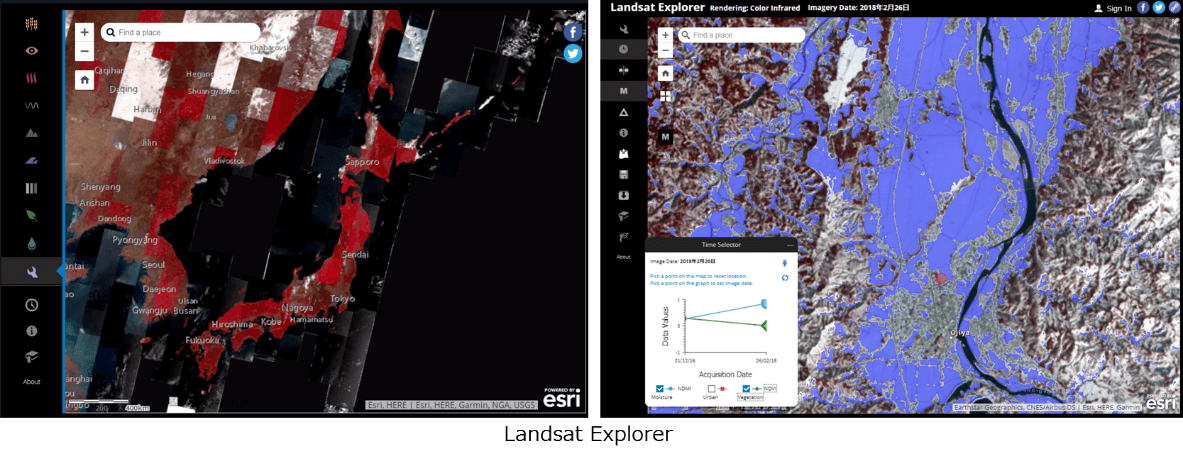Enable the Urban checkbox in Time Selector

711,388
